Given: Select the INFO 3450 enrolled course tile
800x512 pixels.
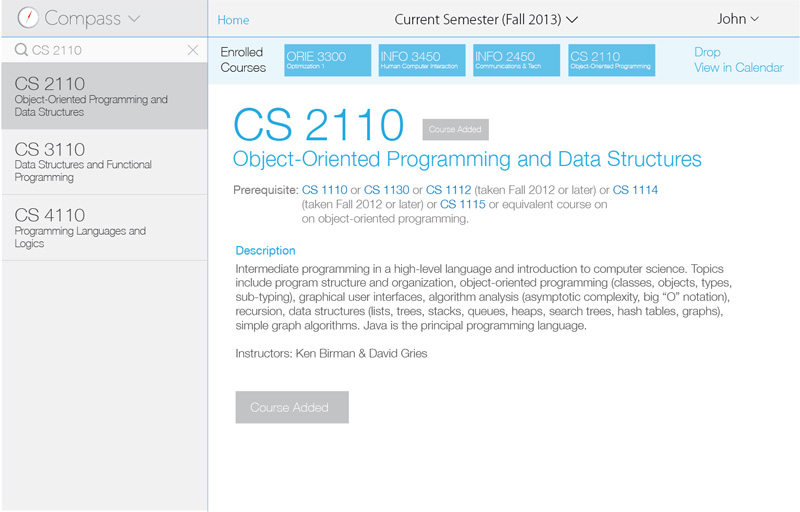Looking at the screenshot, I should pyautogui.click(x=422, y=60).
